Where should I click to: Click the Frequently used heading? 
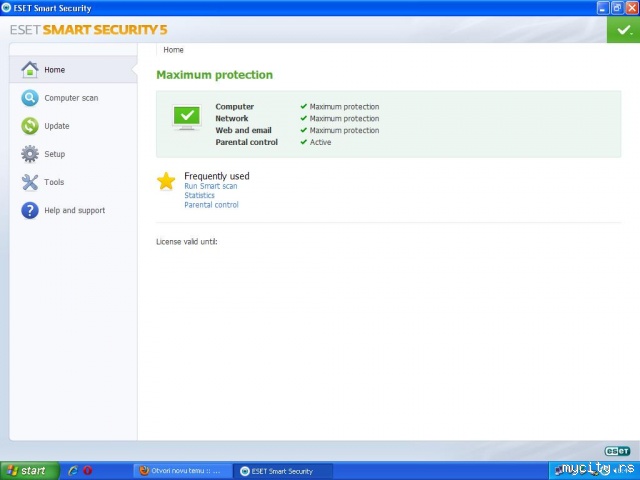tap(217, 176)
